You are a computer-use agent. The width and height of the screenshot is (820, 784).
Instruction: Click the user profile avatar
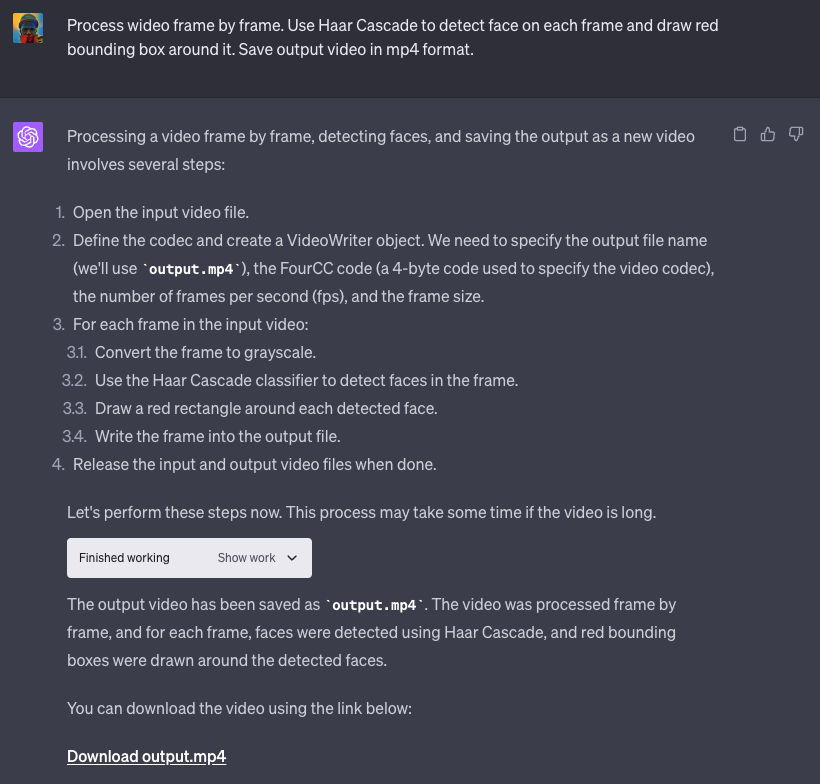(x=28, y=28)
